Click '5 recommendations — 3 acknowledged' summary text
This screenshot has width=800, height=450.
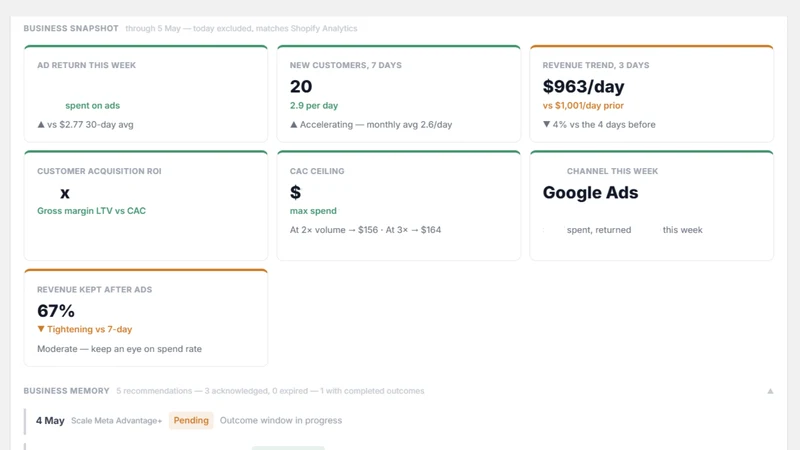pyautogui.click(x=192, y=391)
